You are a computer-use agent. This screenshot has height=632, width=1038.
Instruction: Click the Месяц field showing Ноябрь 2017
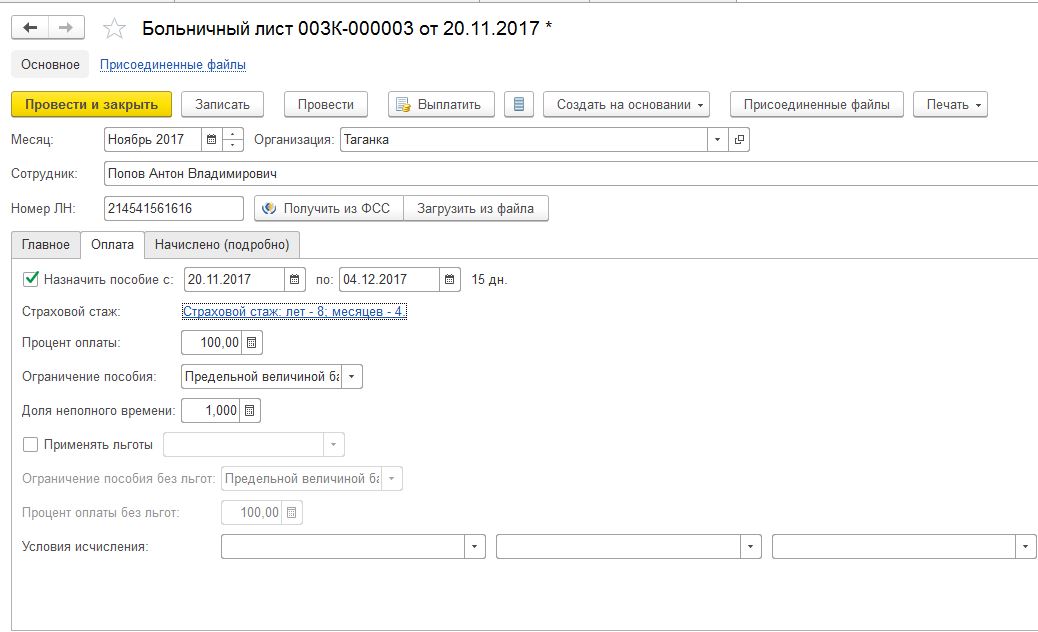pyautogui.click(x=153, y=140)
